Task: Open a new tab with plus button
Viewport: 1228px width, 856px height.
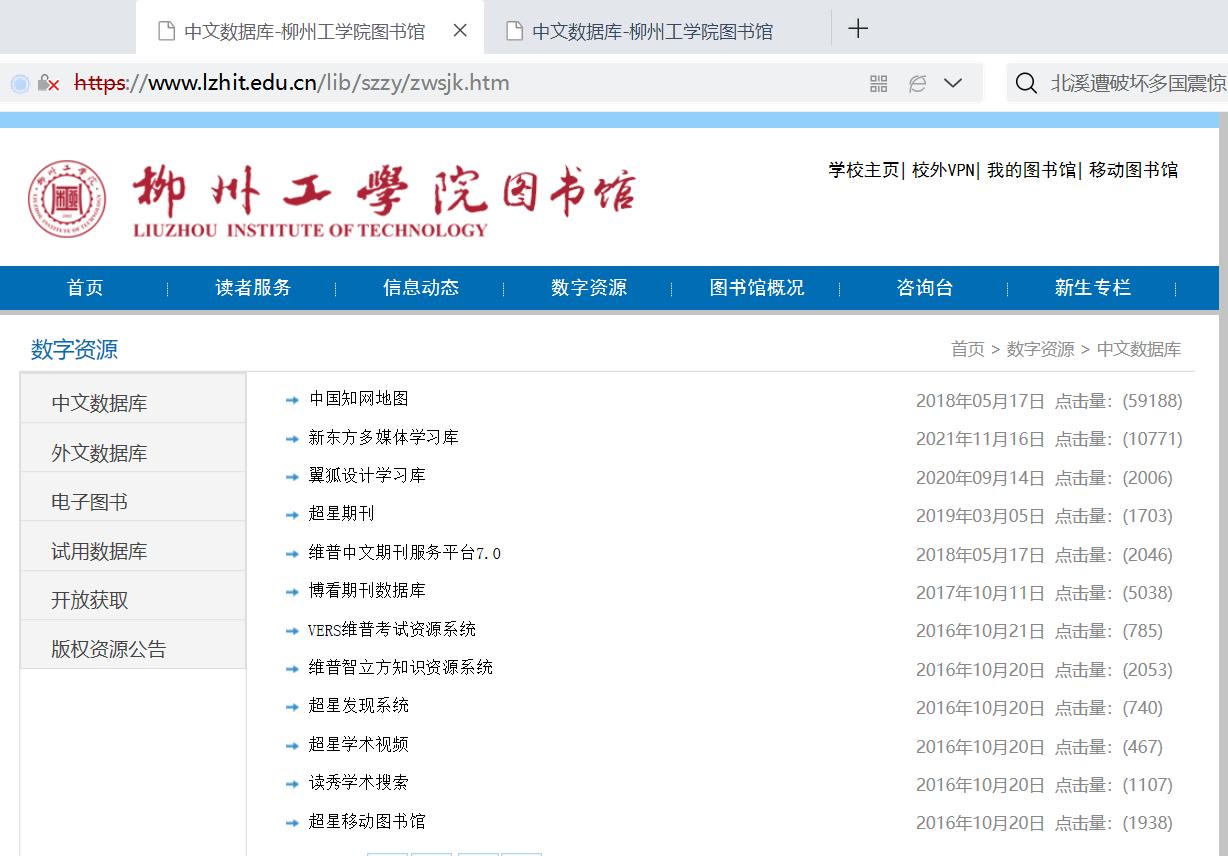Action: click(x=858, y=29)
